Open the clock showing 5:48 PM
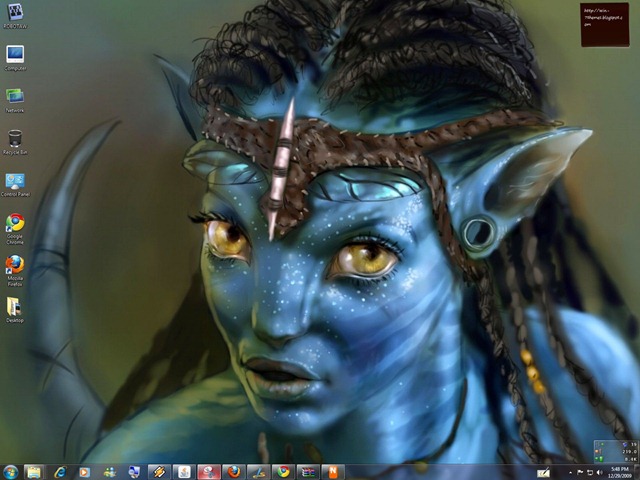 (x=620, y=473)
